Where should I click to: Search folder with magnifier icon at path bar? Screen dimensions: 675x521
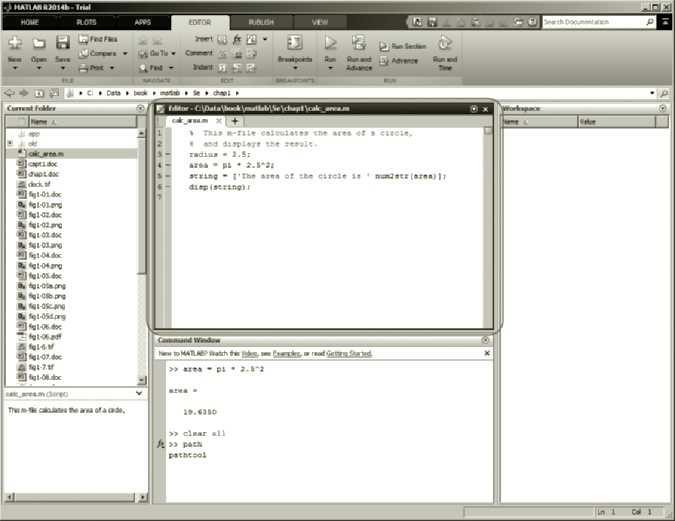pyautogui.click(x=664, y=93)
